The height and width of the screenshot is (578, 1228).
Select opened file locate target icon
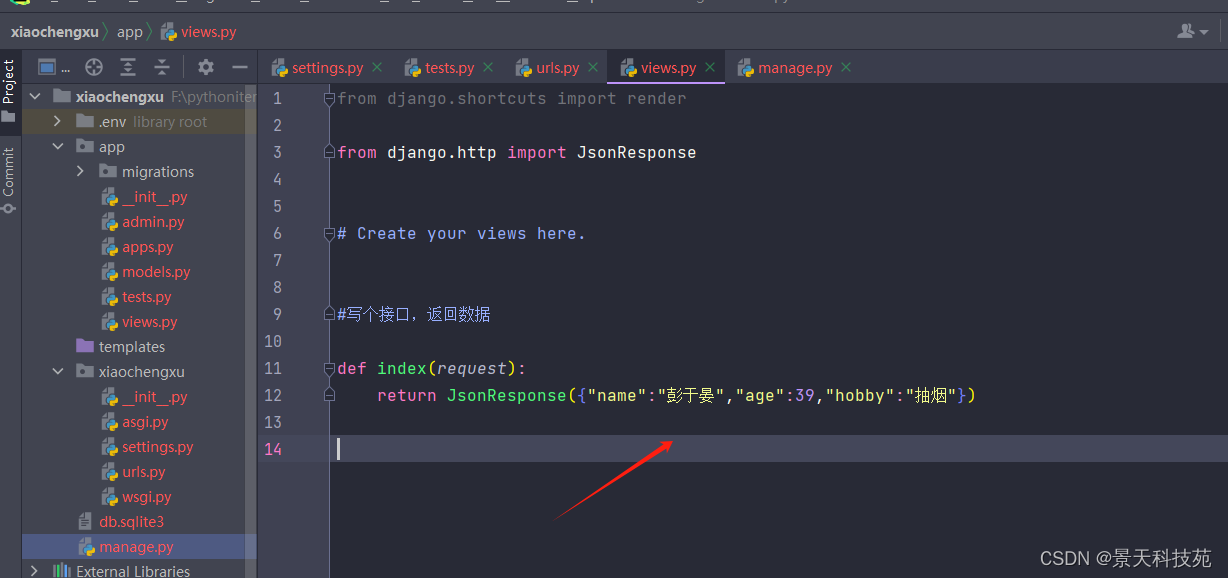pyautogui.click(x=94, y=67)
